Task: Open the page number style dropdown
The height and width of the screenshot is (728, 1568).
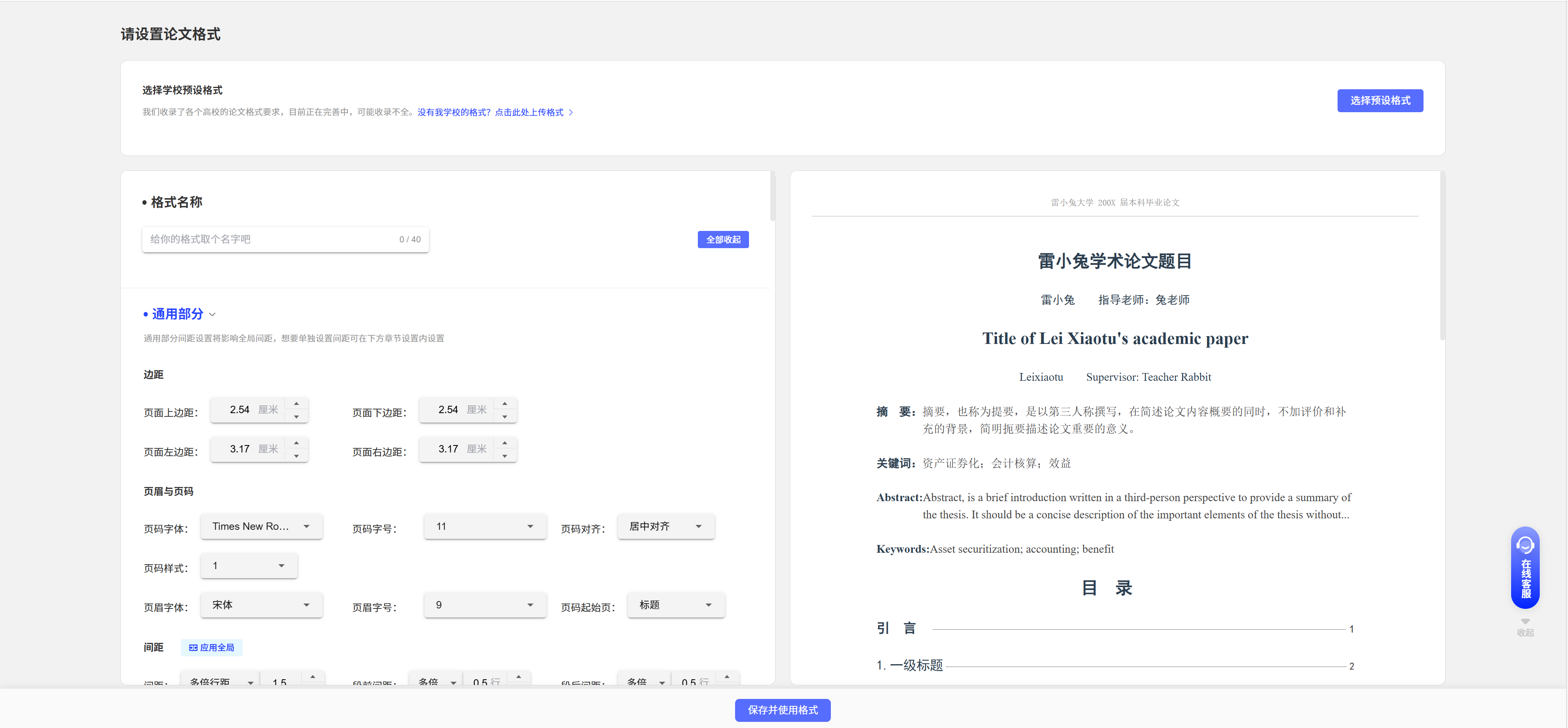Action: [248, 566]
